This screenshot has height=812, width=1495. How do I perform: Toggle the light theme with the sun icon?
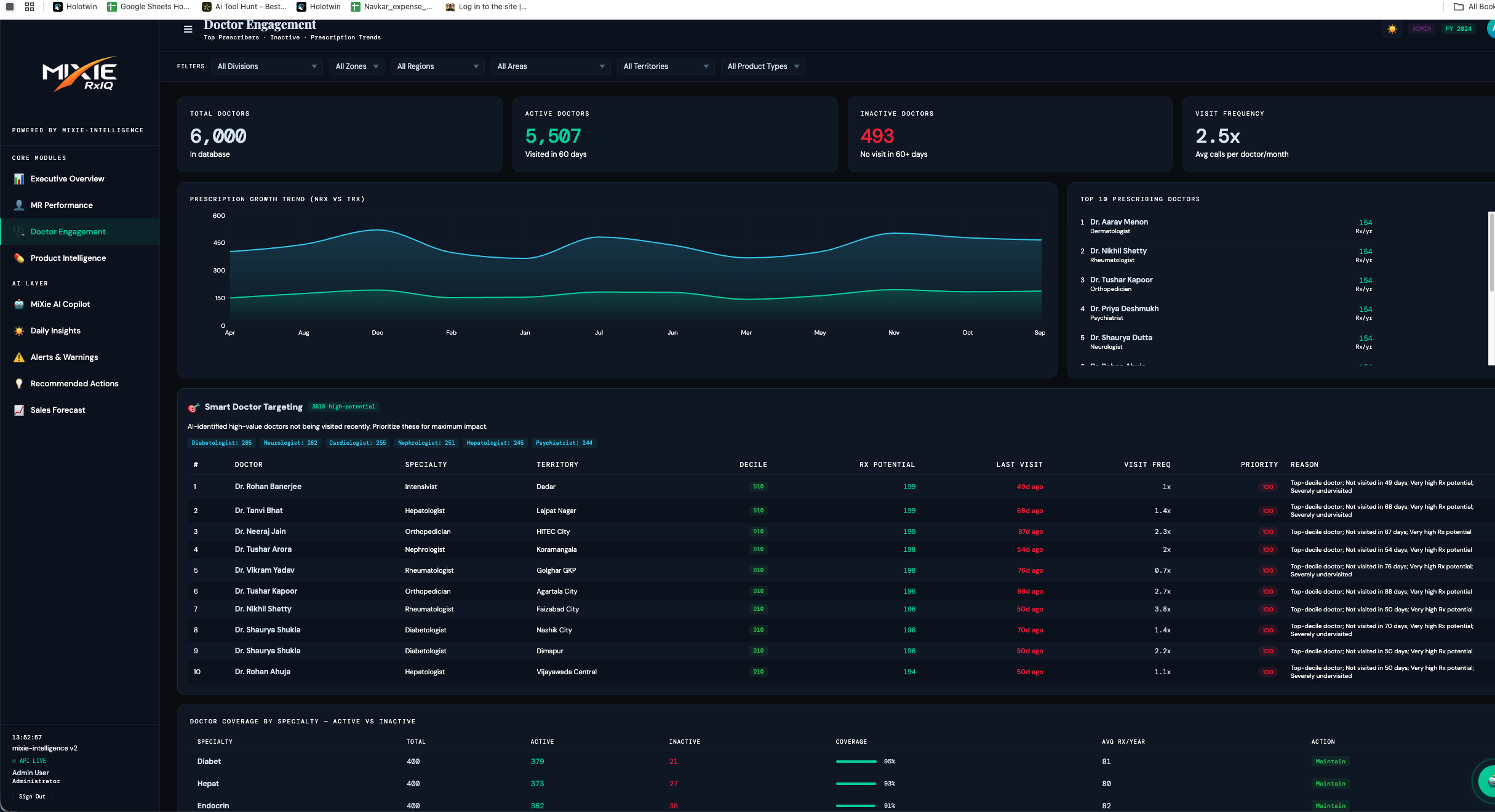point(1392,29)
